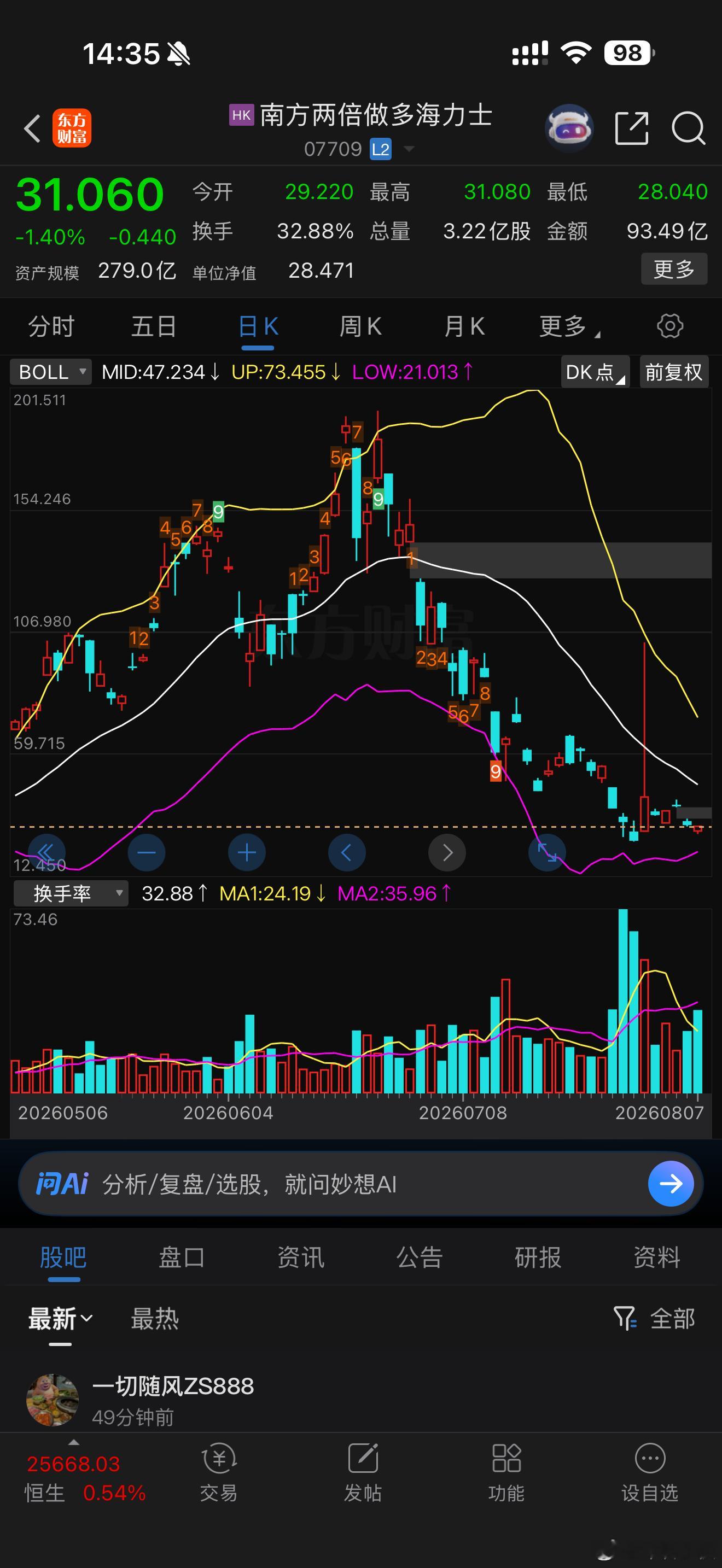Tap the 换手 value 32.88%
This screenshot has width=722, height=1568.
coord(315,231)
